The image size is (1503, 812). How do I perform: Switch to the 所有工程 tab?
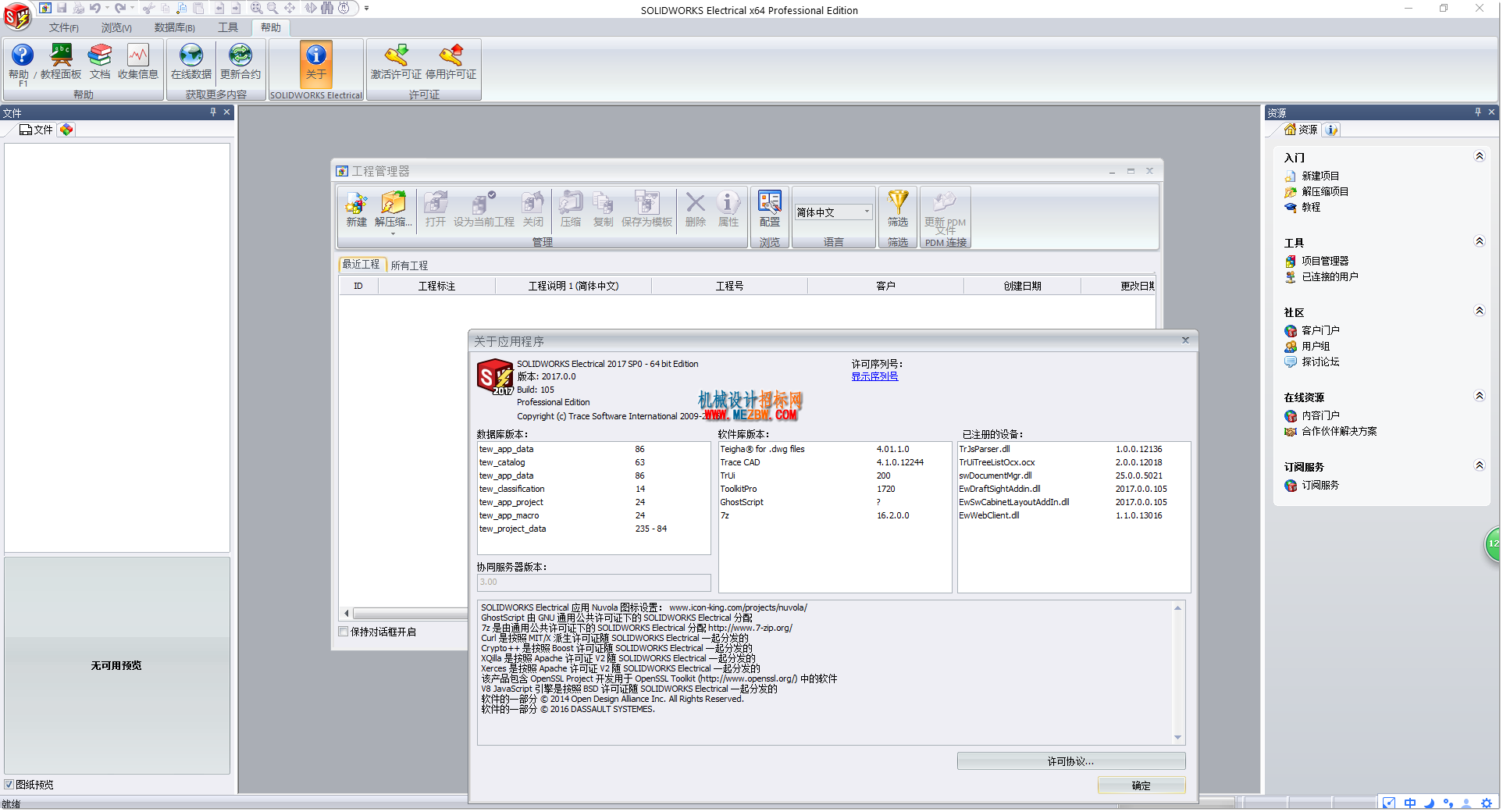pyautogui.click(x=409, y=265)
